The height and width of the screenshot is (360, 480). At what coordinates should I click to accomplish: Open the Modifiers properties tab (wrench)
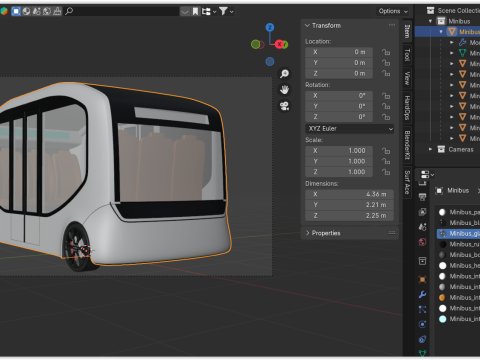point(422,295)
